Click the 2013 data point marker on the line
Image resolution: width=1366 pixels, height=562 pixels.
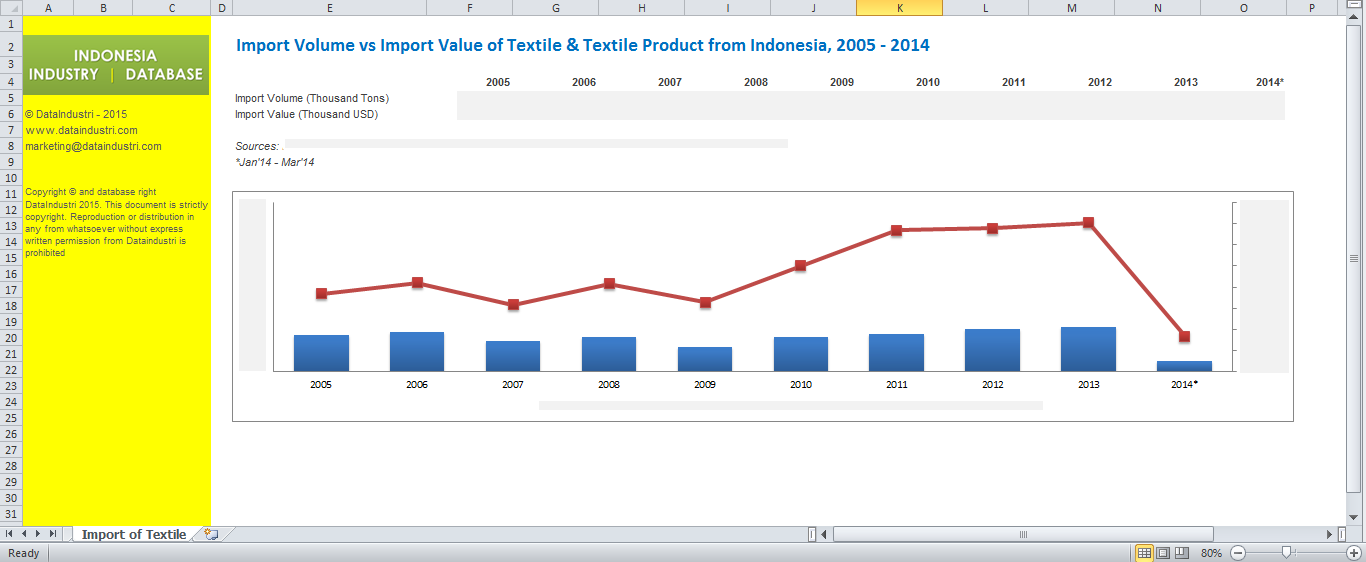point(1088,223)
